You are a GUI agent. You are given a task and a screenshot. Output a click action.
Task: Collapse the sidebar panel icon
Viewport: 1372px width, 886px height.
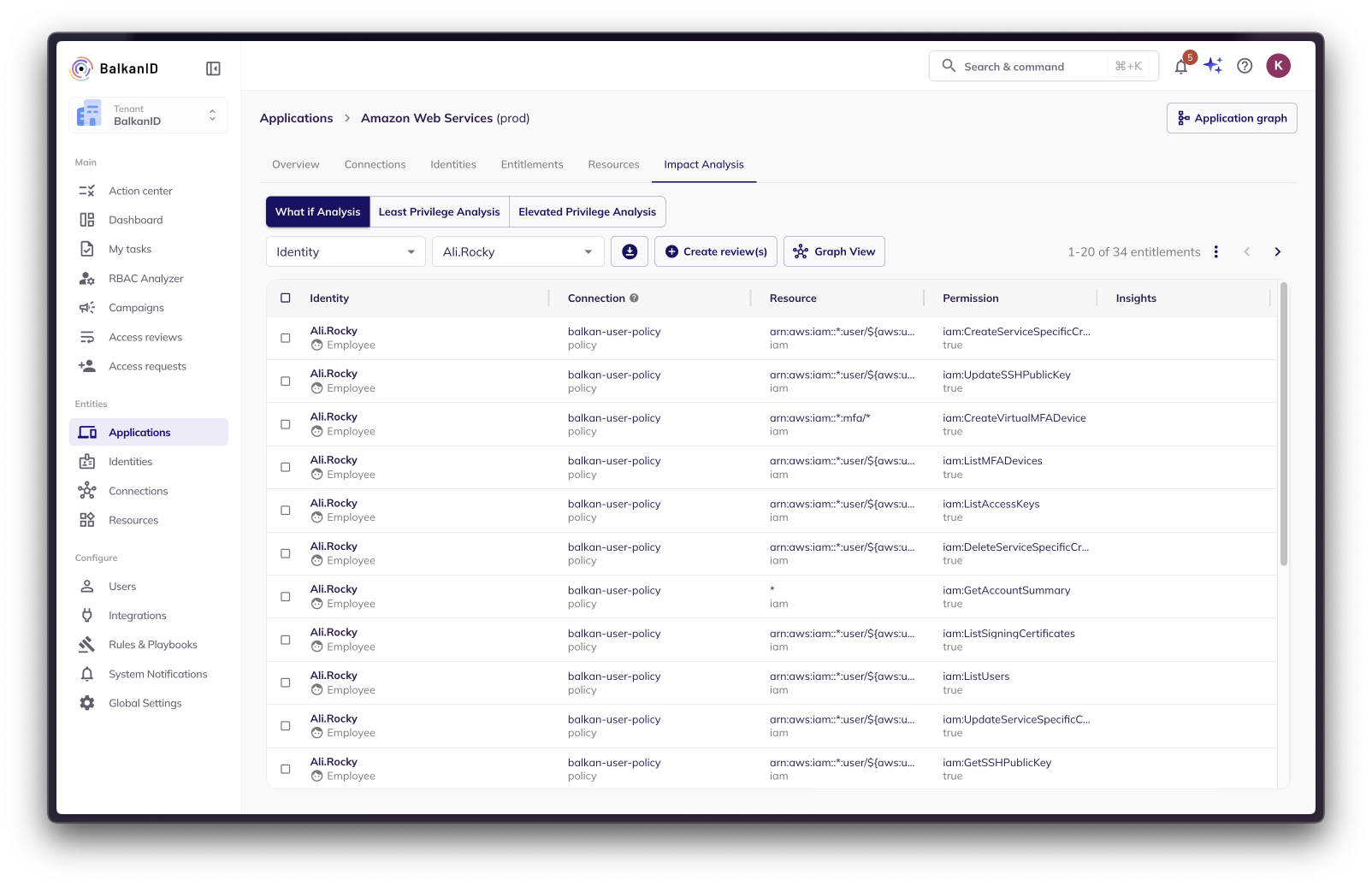click(213, 68)
